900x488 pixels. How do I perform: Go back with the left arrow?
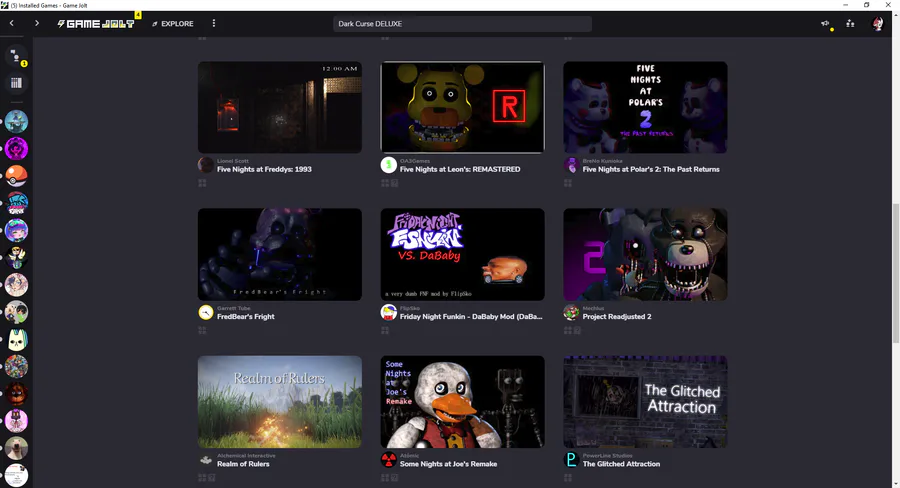pyautogui.click(x=11, y=24)
